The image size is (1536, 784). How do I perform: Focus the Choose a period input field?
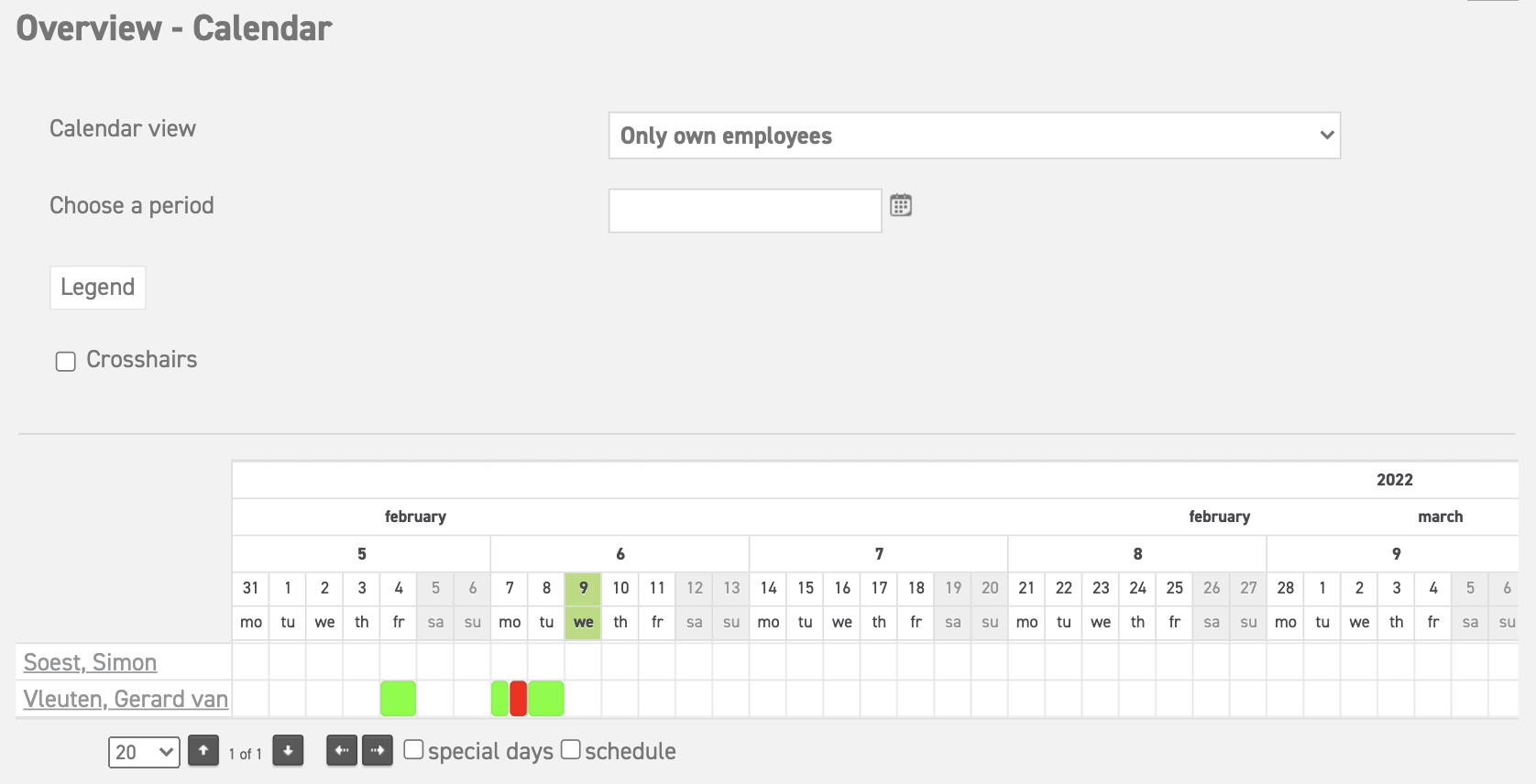coord(745,211)
